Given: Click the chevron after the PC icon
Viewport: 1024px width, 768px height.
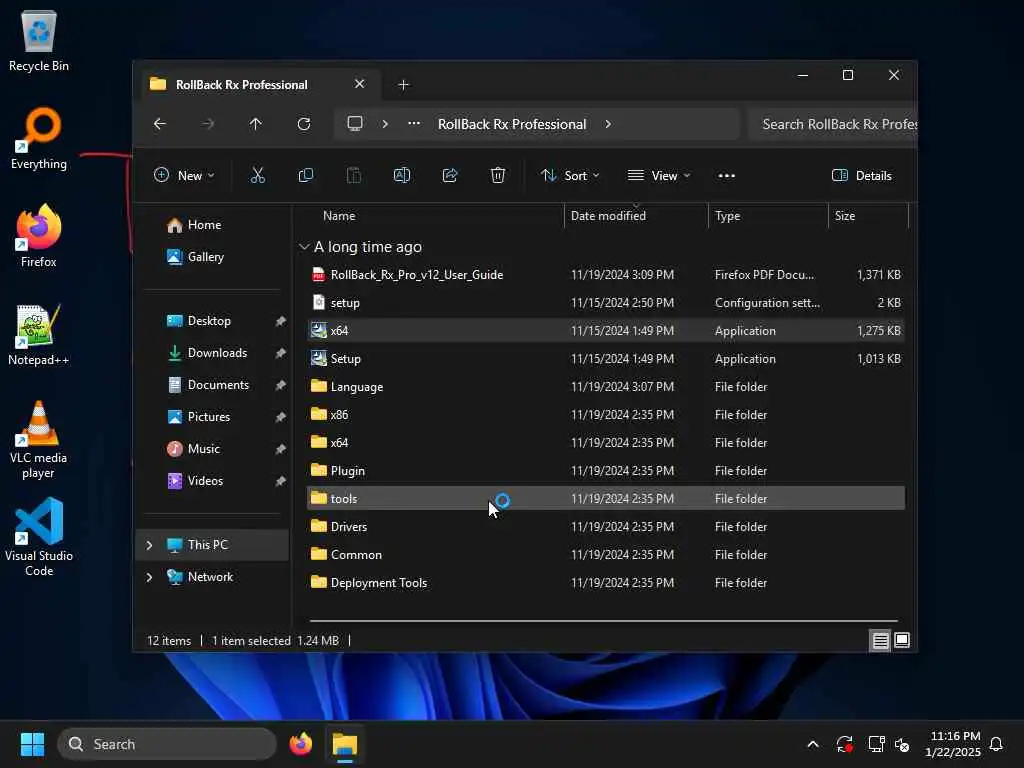Looking at the screenshot, I should click(x=385, y=124).
